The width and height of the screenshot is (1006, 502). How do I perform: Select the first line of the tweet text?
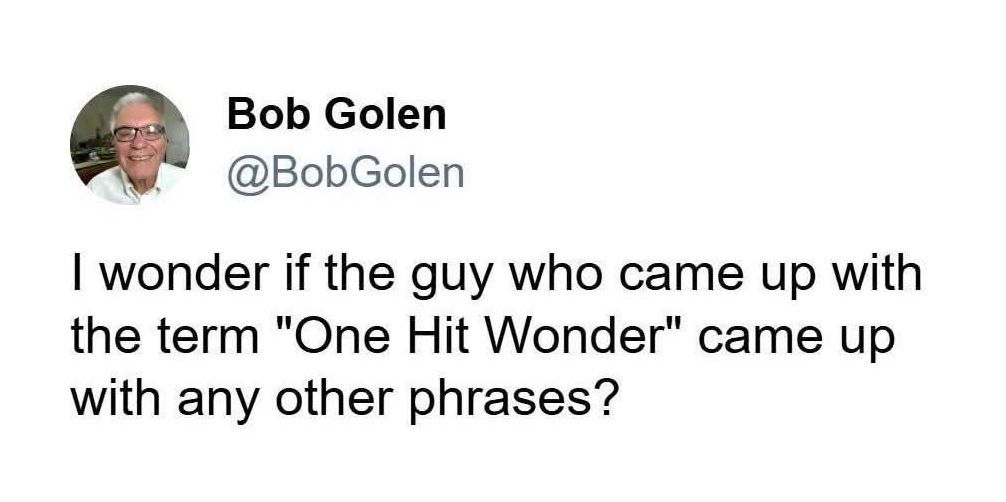click(x=495, y=274)
